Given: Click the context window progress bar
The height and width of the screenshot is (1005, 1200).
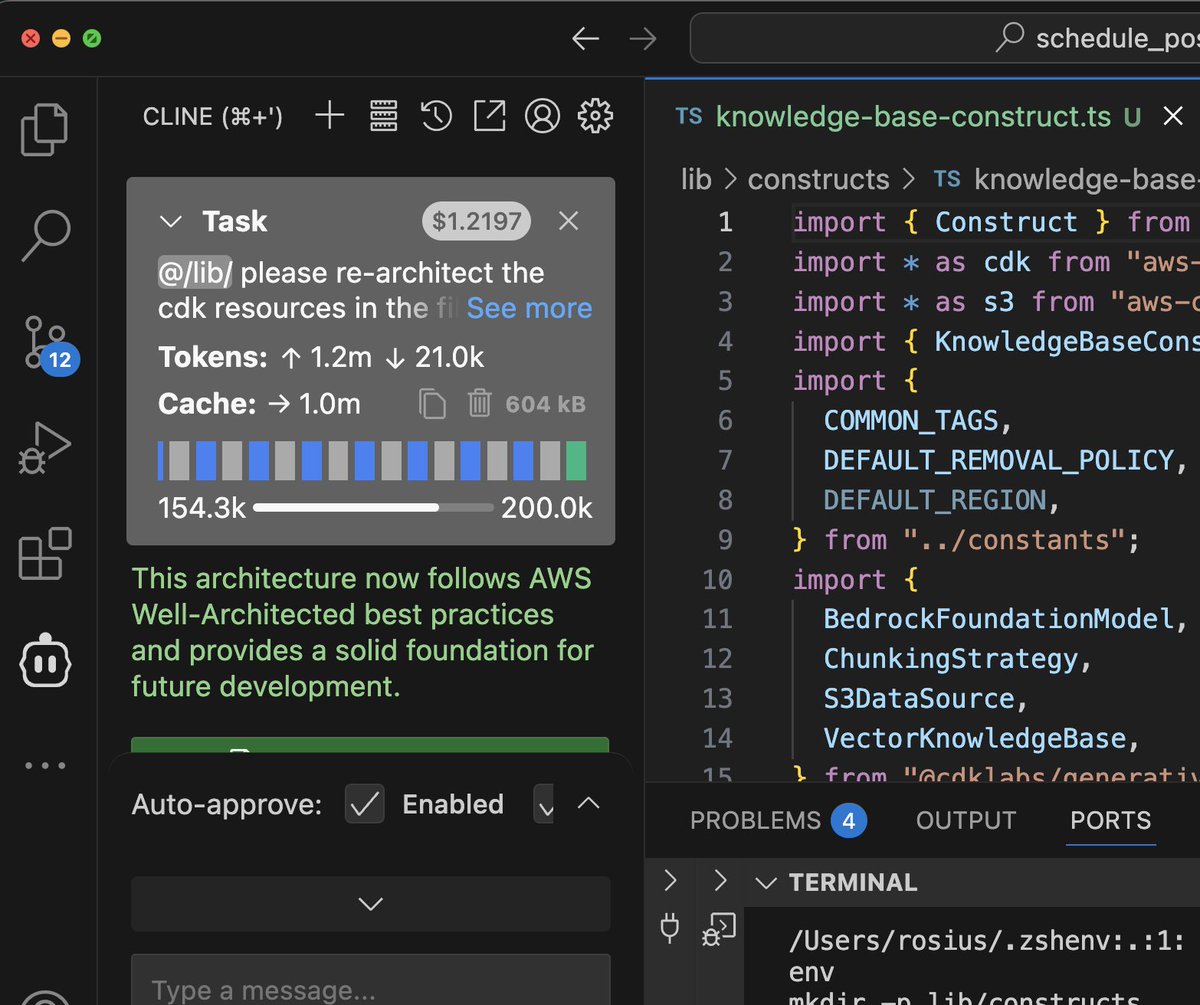Looking at the screenshot, I should [373, 508].
